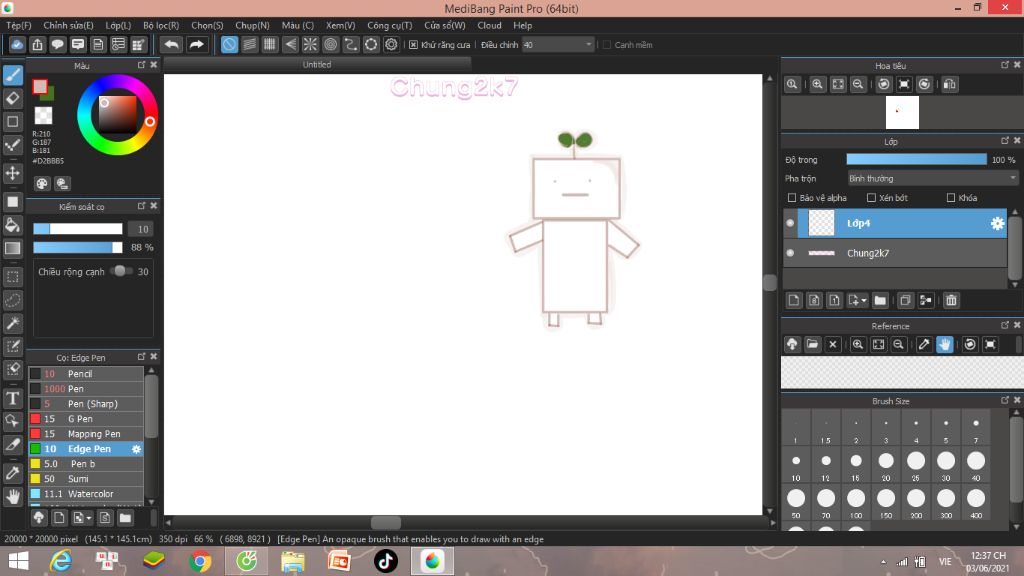Click the Navigator preview thumbnail
Image resolution: width=1024 pixels, height=576 pixels.
point(902,112)
